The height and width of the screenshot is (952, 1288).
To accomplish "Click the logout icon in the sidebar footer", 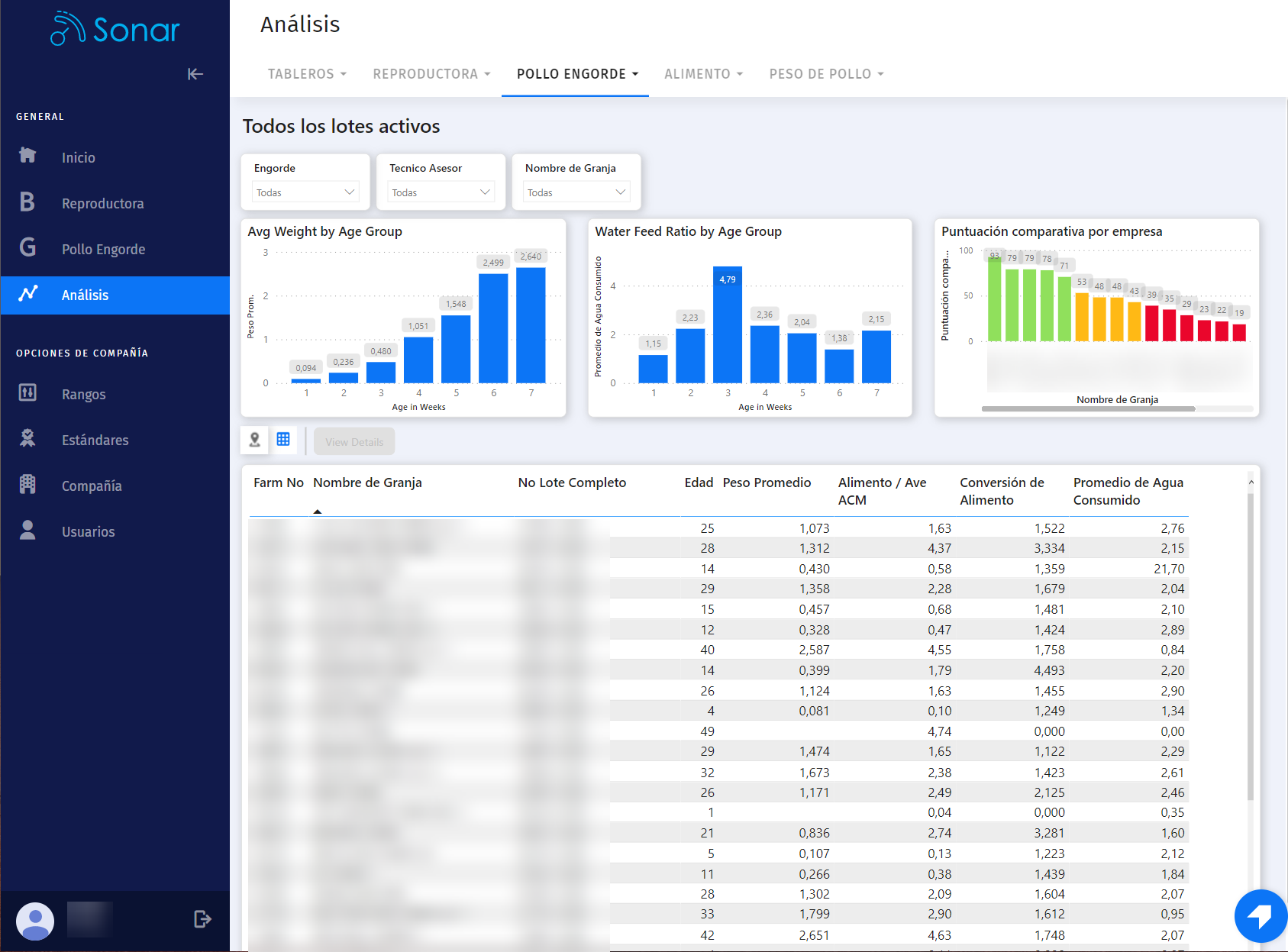I will point(202,919).
